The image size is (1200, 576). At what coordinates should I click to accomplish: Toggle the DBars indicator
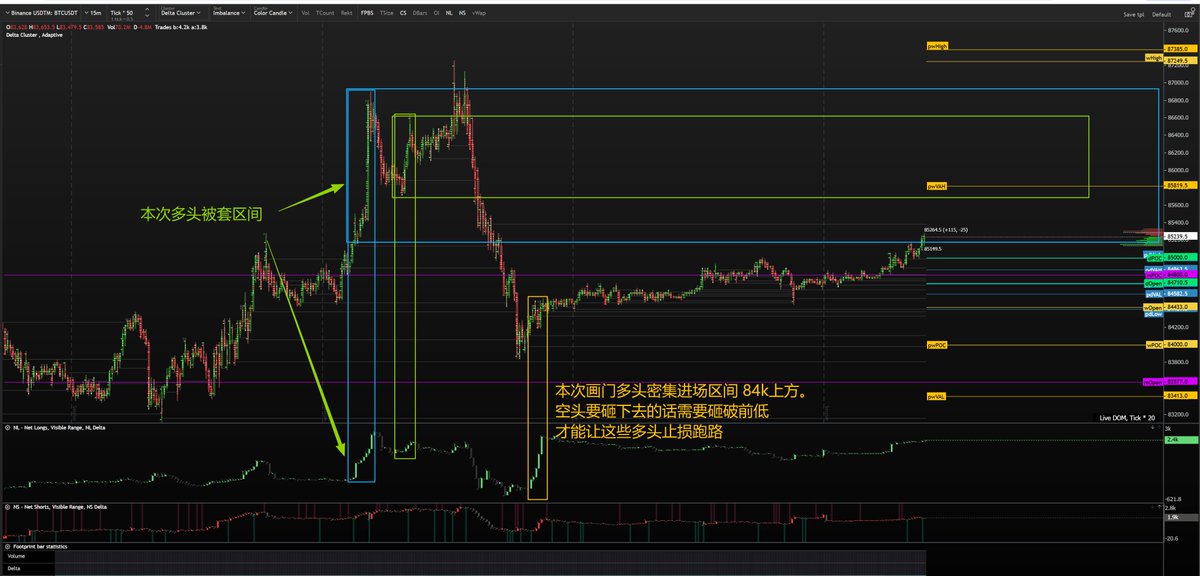click(420, 14)
